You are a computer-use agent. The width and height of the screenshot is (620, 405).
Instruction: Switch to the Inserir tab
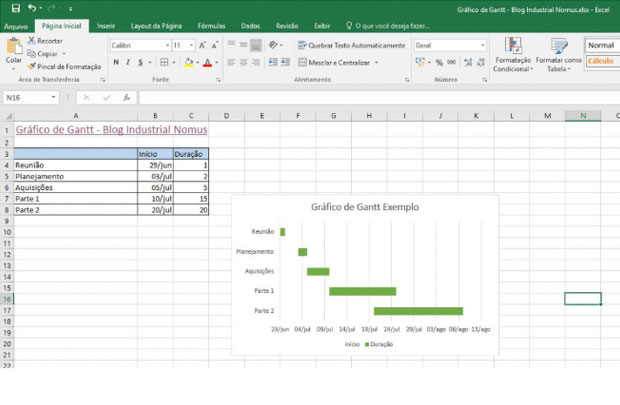[x=105, y=25]
